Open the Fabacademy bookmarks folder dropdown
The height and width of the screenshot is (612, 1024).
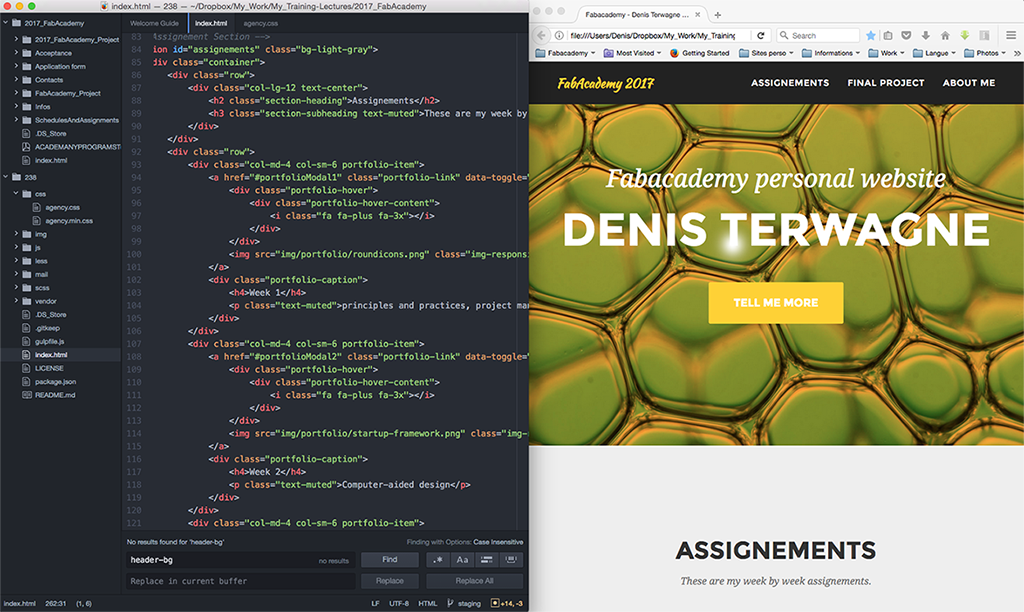coord(566,53)
